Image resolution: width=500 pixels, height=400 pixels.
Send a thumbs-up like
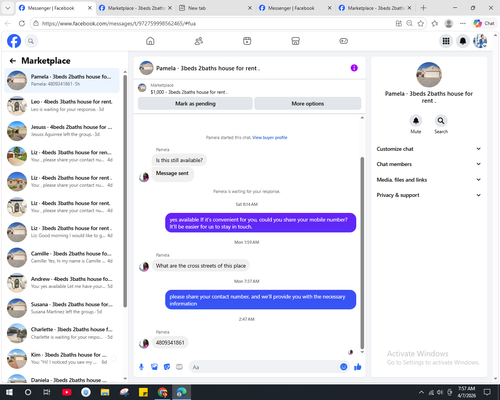click(358, 367)
